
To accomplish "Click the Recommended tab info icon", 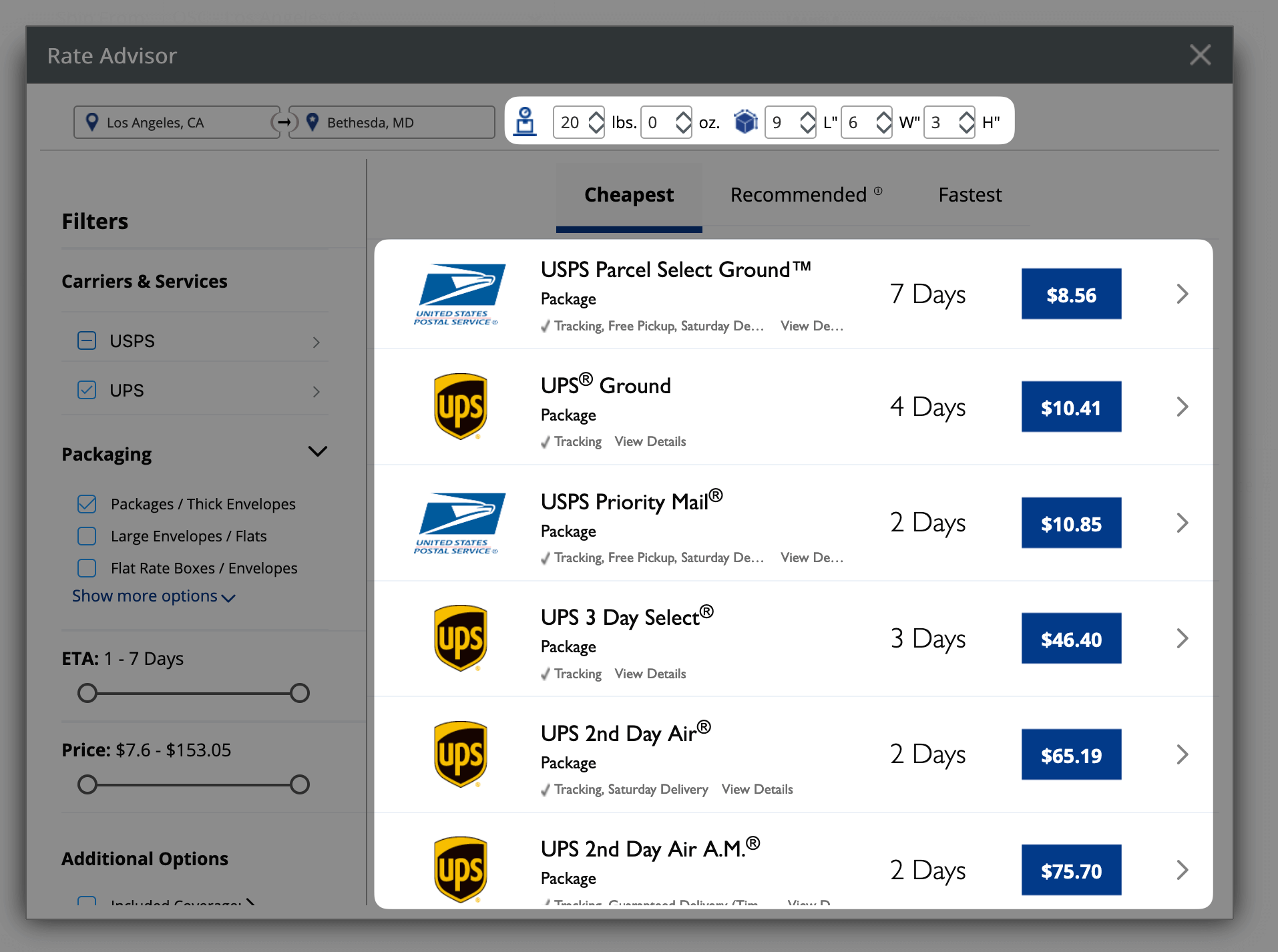I will pos(878,191).
